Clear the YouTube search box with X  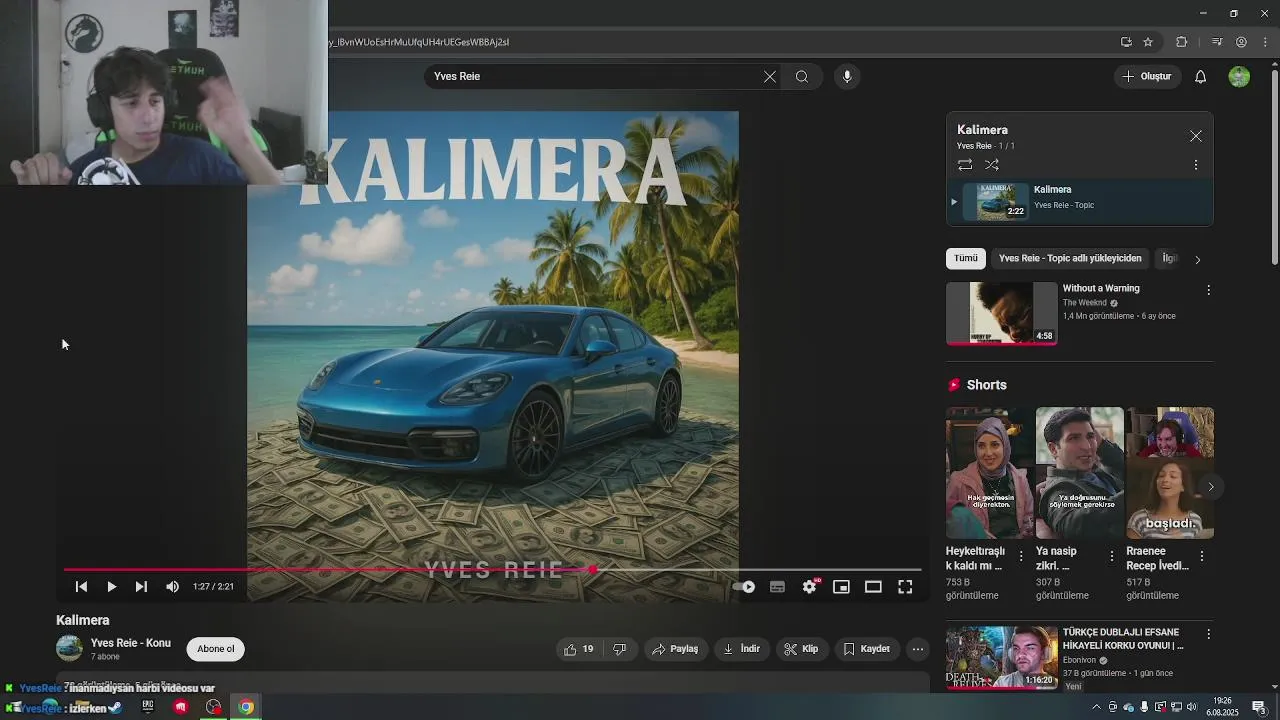[x=770, y=77]
